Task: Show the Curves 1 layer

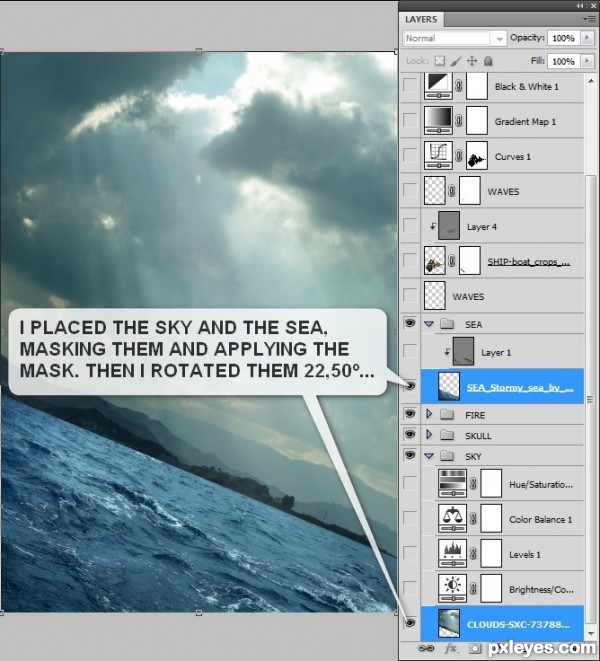Action: 410,156
